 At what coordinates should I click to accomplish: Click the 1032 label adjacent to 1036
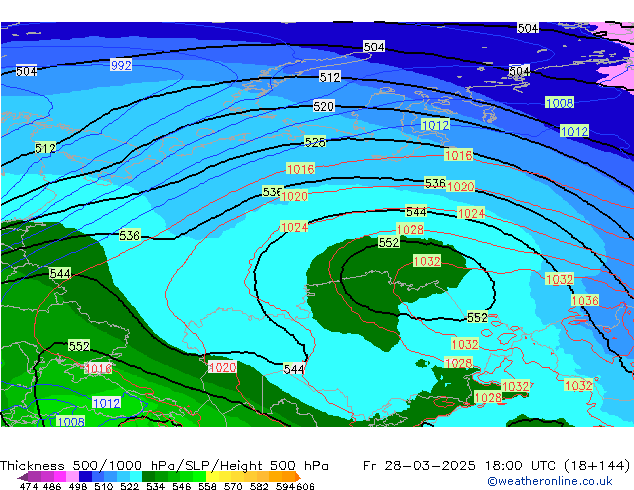point(559,279)
